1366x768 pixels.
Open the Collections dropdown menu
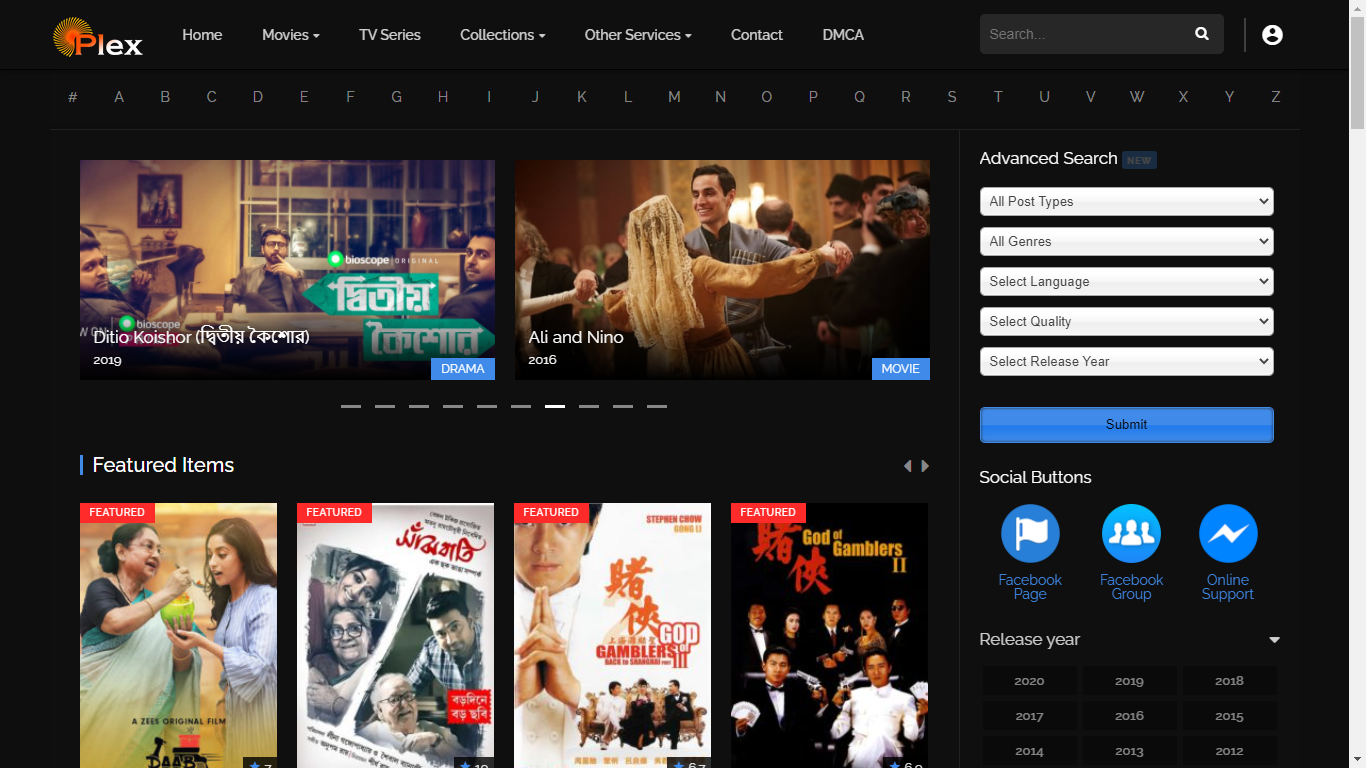pos(503,34)
